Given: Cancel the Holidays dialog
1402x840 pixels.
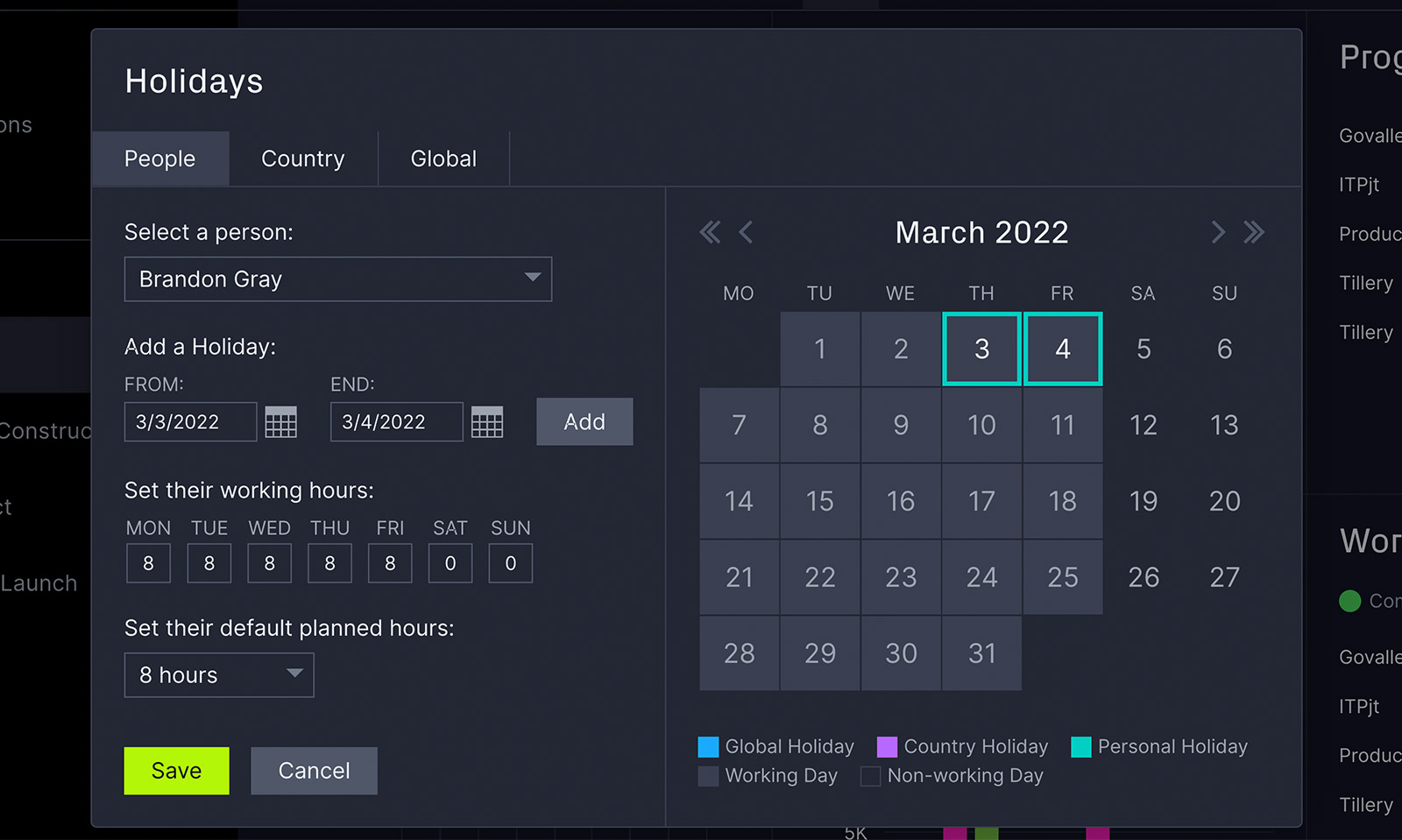Looking at the screenshot, I should (x=314, y=771).
